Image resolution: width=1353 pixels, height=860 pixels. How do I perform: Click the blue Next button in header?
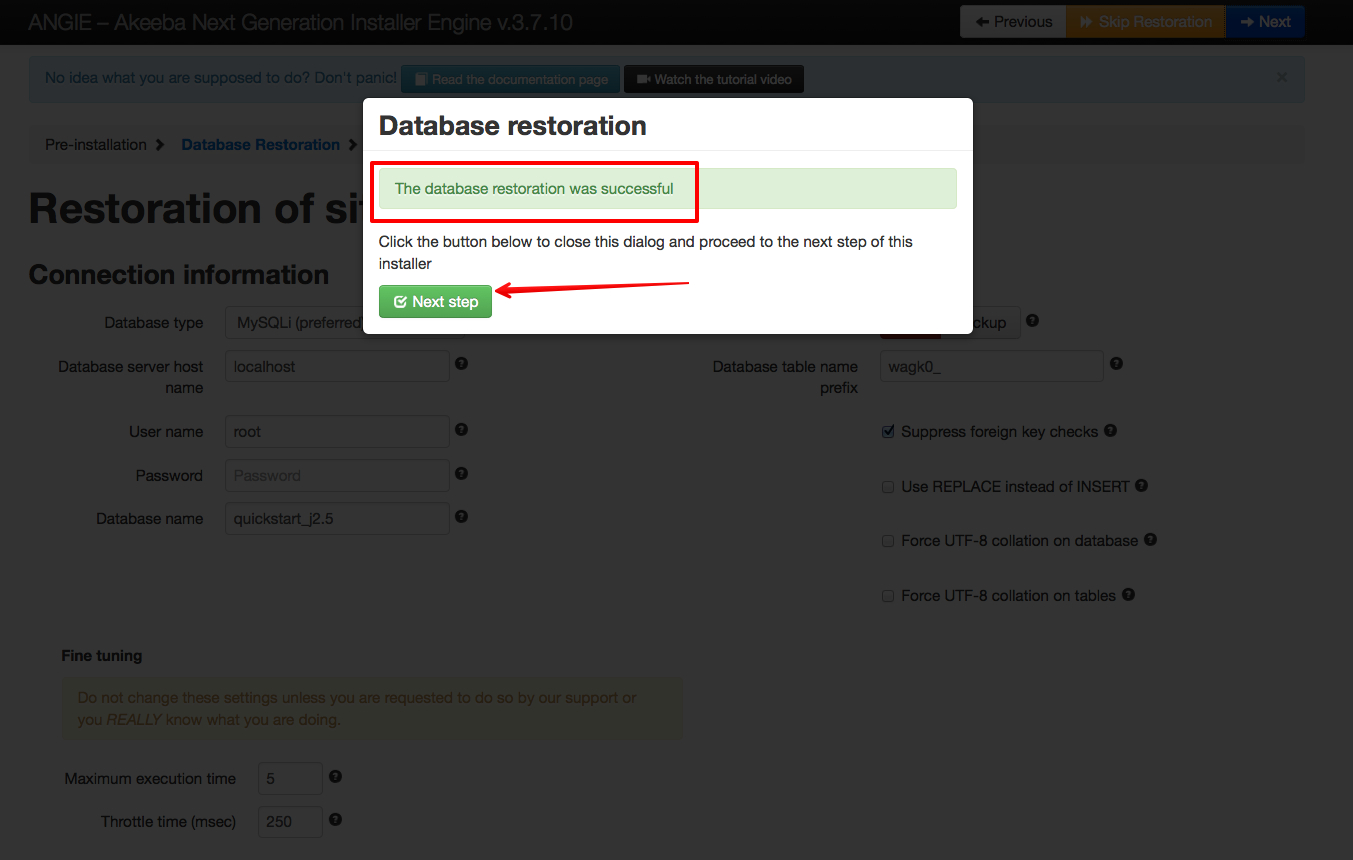click(1265, 22)
